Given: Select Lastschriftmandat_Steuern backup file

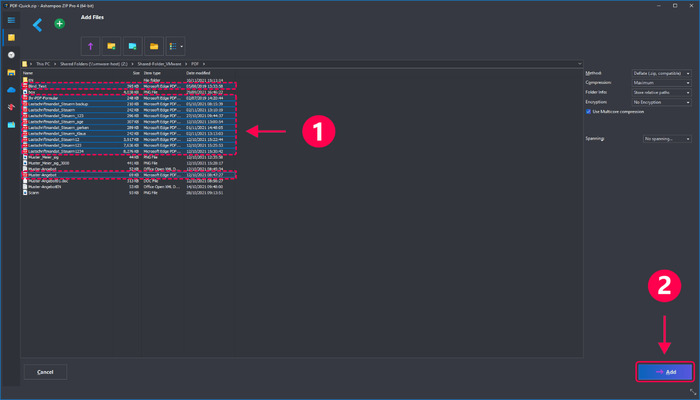Looking at the screenshot, I should click(x=129, y=104).
